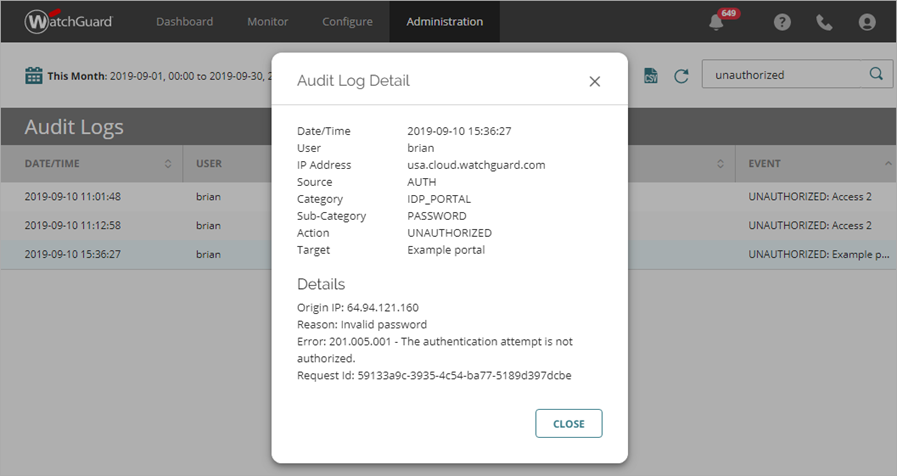This screenshot has width=898, height=476.
Task: Refresh the audit logs list
Action: point(681,76)
